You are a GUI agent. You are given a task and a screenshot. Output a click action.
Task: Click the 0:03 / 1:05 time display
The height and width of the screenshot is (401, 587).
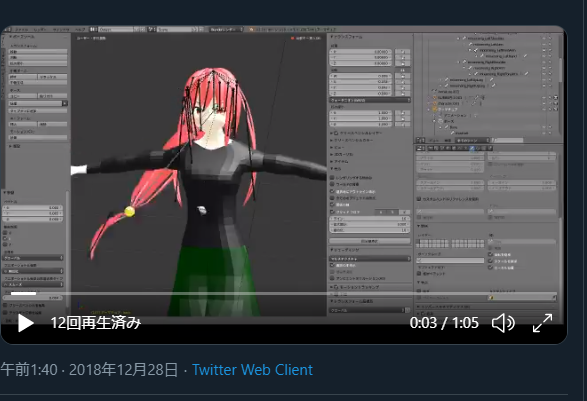point(444,323)
